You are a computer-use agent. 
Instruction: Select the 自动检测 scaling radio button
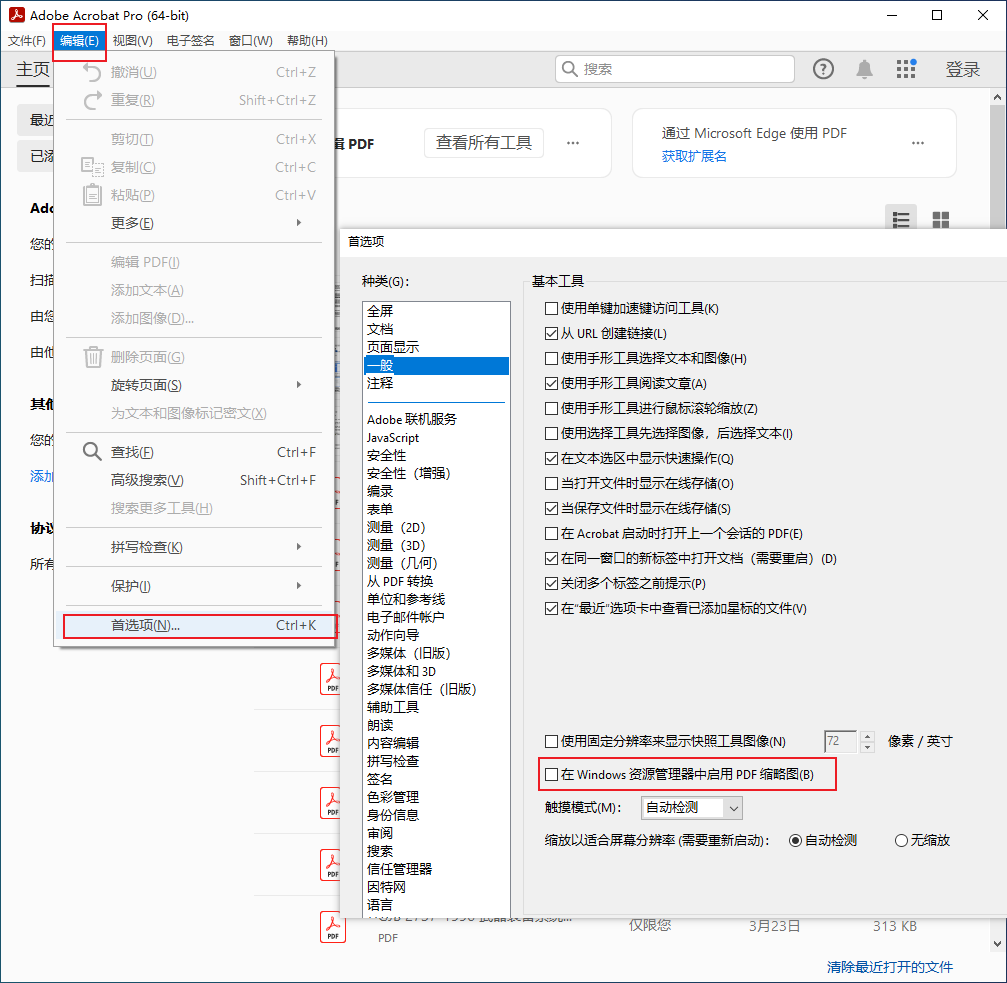(795, 840)
